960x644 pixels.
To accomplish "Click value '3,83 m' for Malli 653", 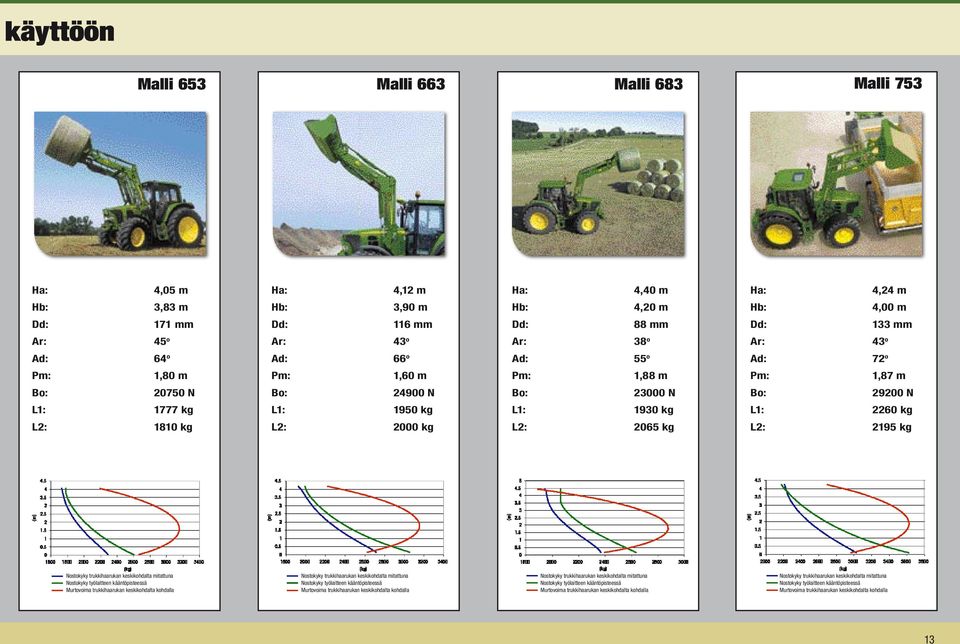I will pos(171,307).
